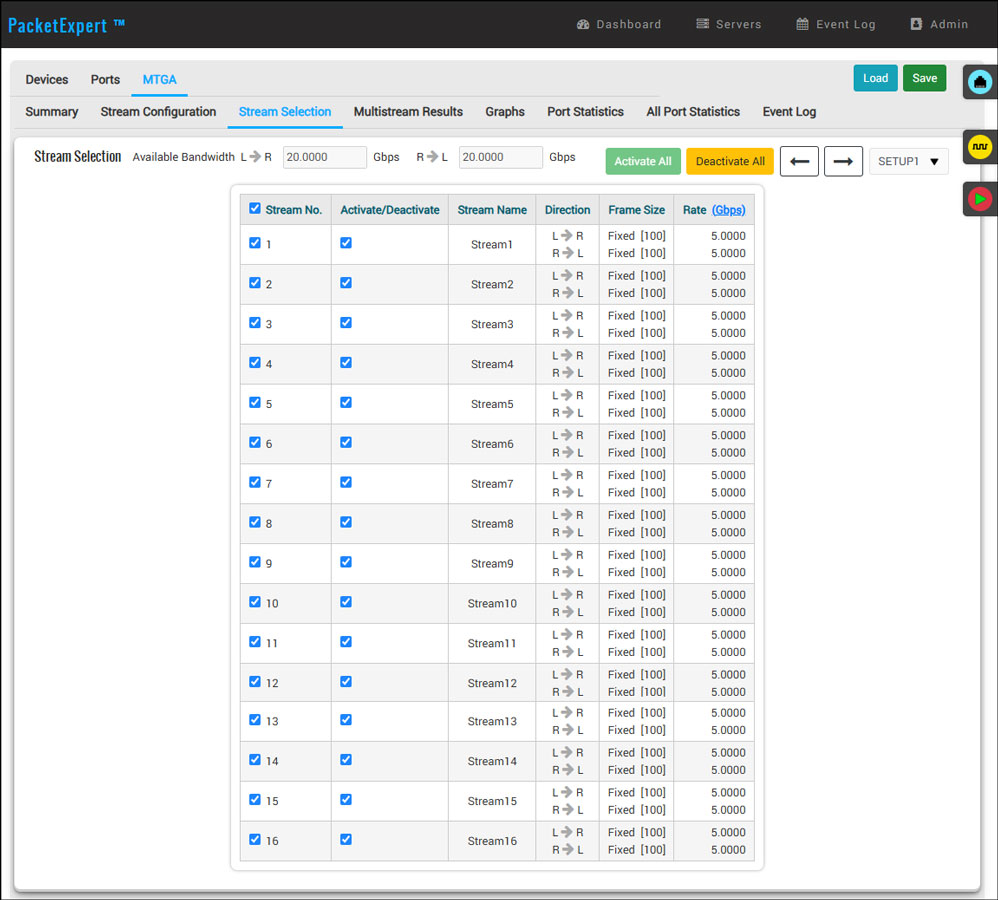Open the Multistream Results sub-tab
Viewport: 998px width, 900px height.
point(408,111)
